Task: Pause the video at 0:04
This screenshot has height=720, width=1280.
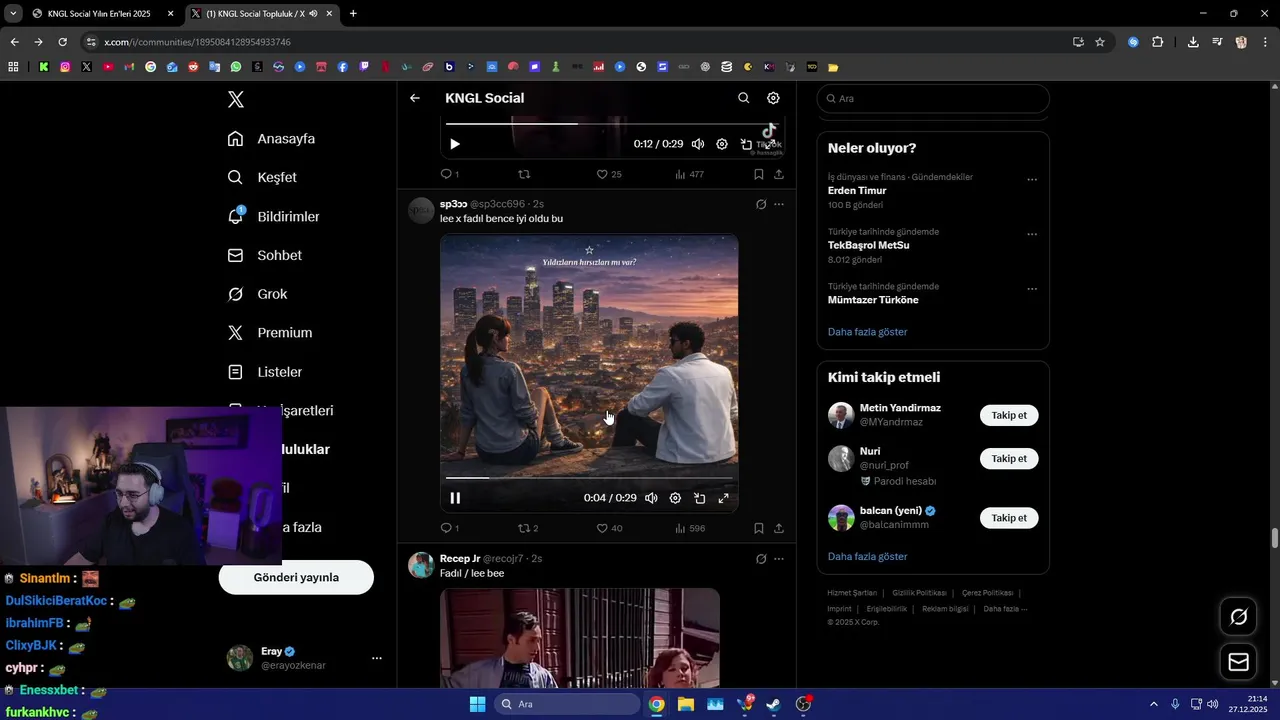Action: pyautogui.click(x=455, y=498)
